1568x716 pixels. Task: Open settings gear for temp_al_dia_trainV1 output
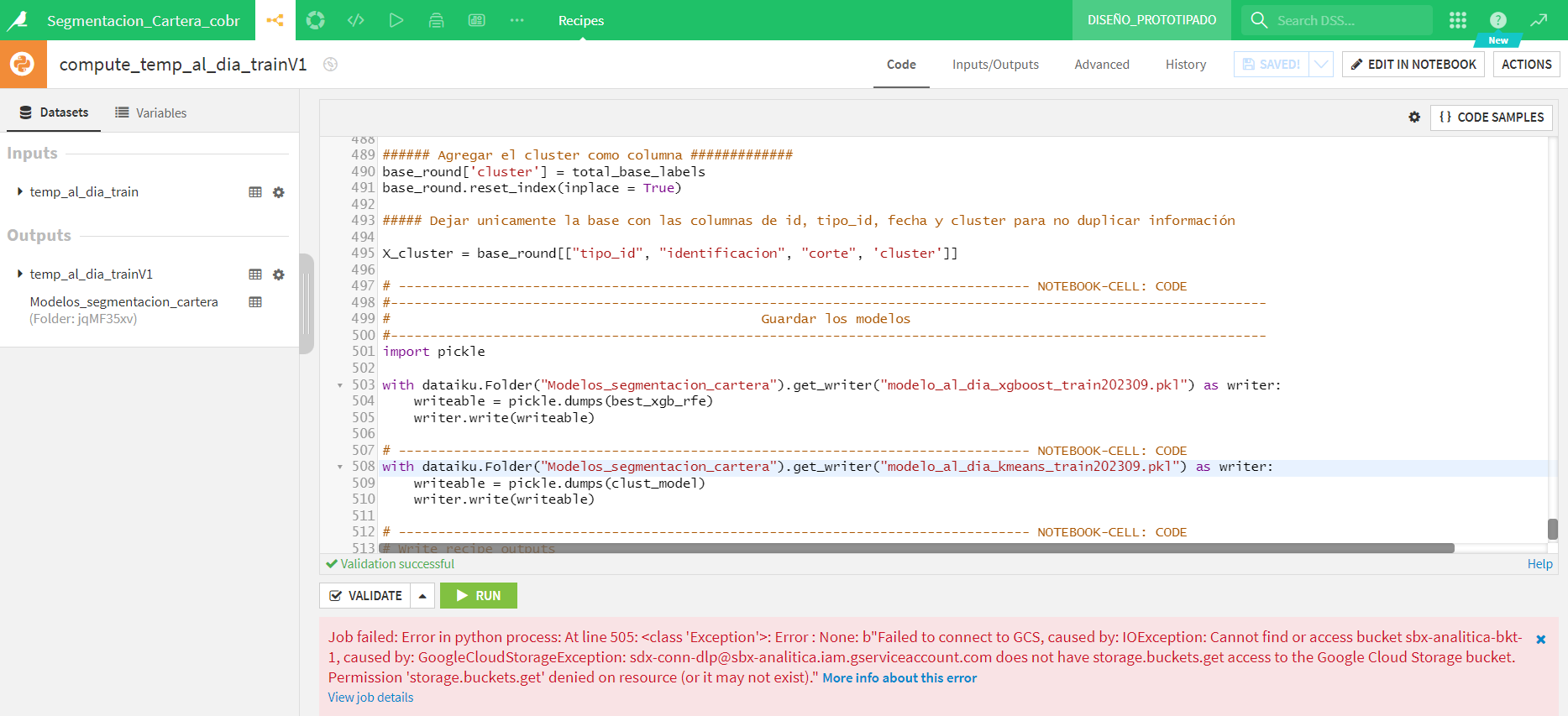coord(279,274)
